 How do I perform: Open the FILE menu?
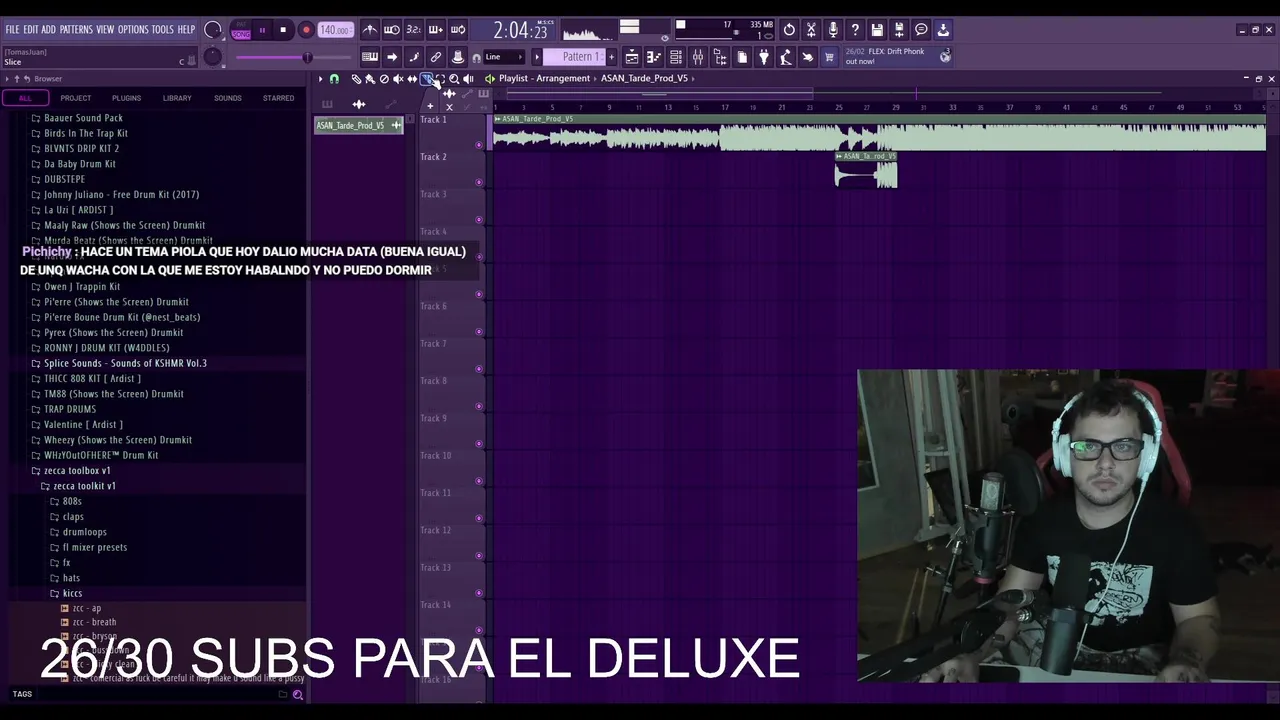(x=12, y=29)
